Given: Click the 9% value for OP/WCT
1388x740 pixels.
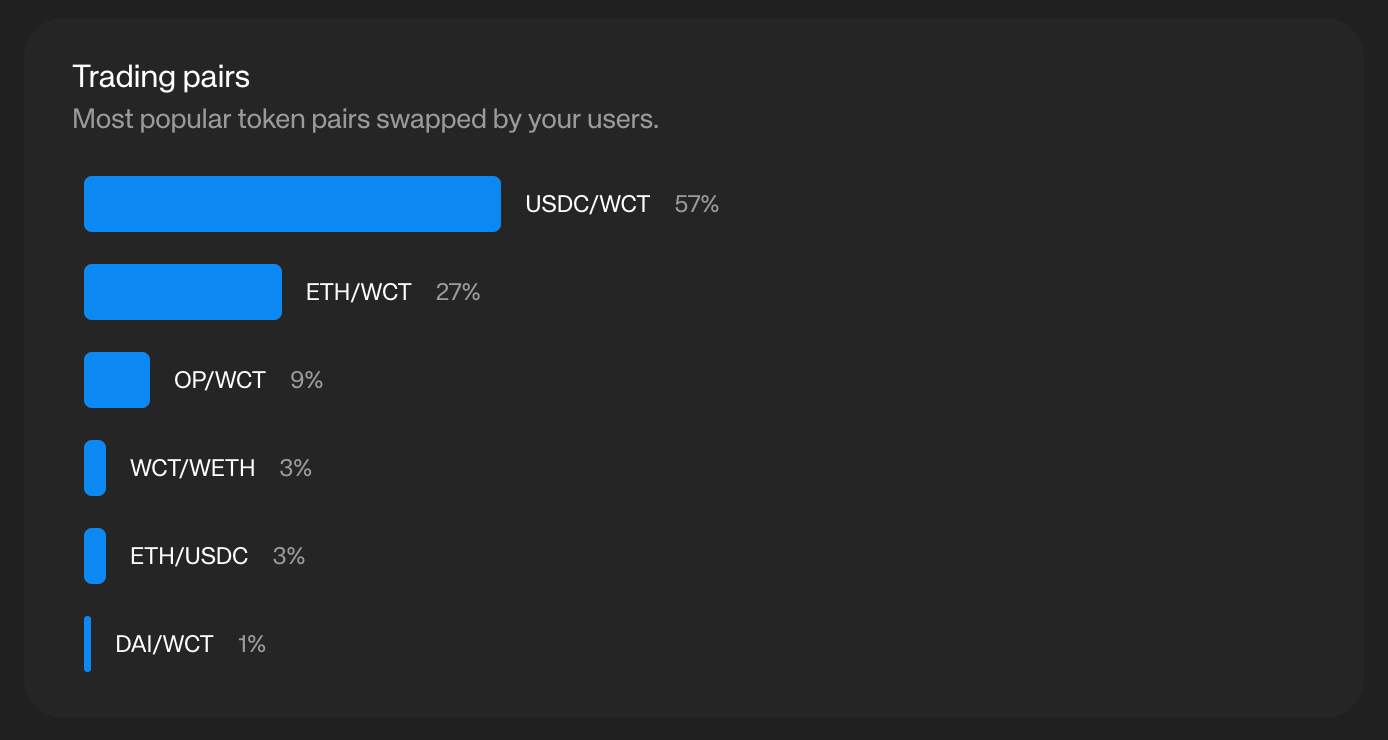Looking at the screenshot, I should click(x=307, y=380).
